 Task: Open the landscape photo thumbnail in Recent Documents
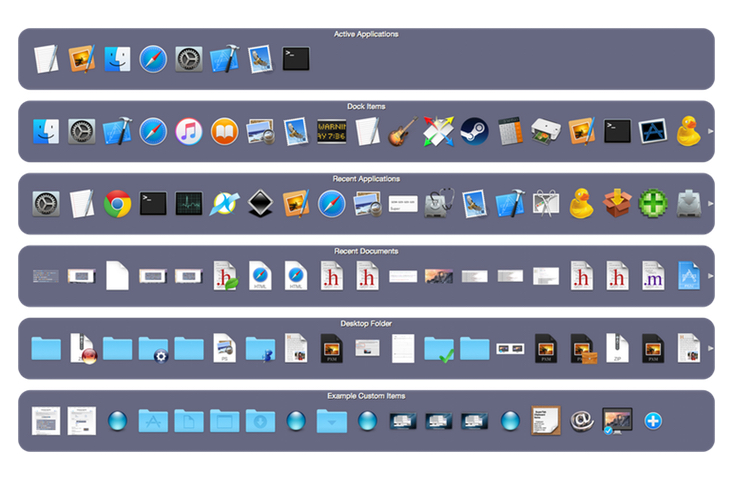point(438,276)
